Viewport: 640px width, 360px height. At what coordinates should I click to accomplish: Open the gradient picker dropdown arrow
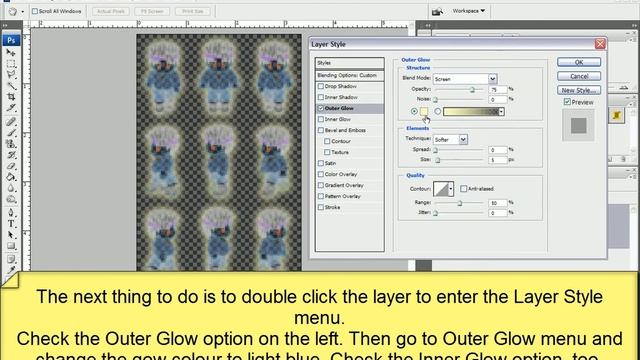coord(501,111)
